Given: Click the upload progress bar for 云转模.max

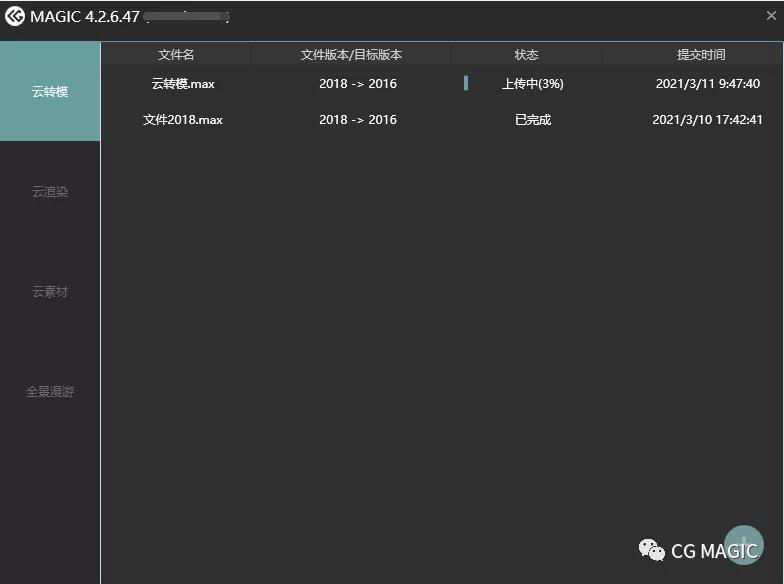Looking at the screenshot, I should point(466,84).
